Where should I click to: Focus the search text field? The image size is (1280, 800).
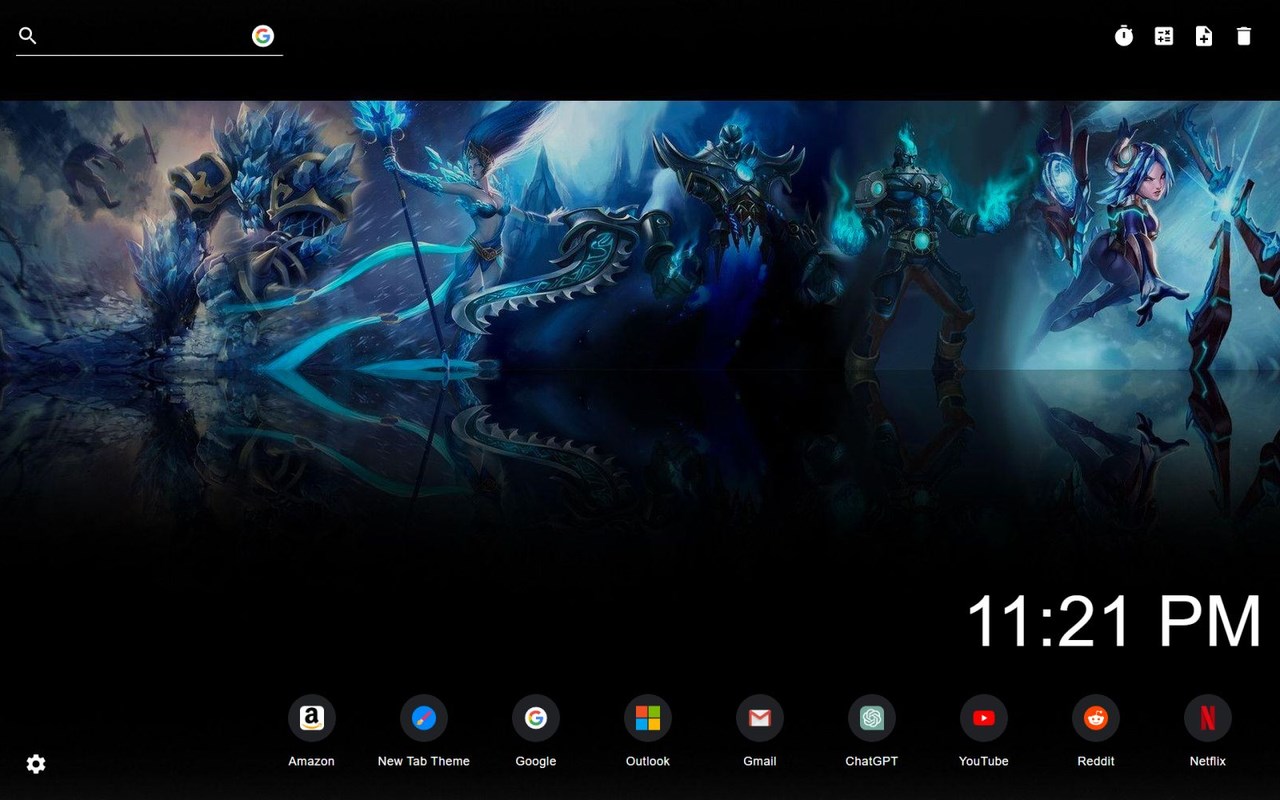coord(144,36)
